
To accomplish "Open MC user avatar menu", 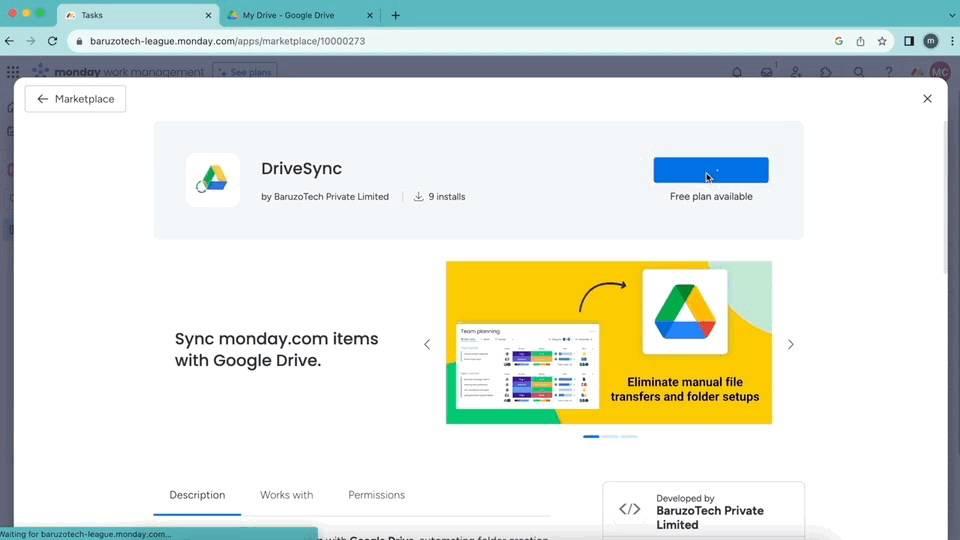I will 940,72.
